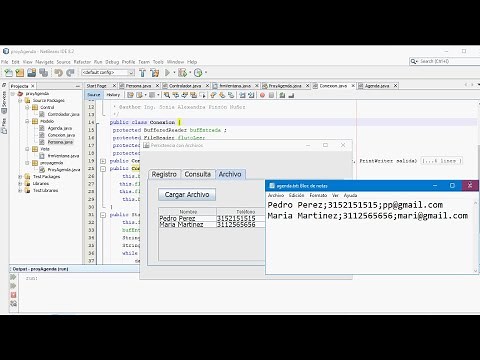480x360 pixels.
Task: Switch to the Source editor view
Action: click(94, 95)
